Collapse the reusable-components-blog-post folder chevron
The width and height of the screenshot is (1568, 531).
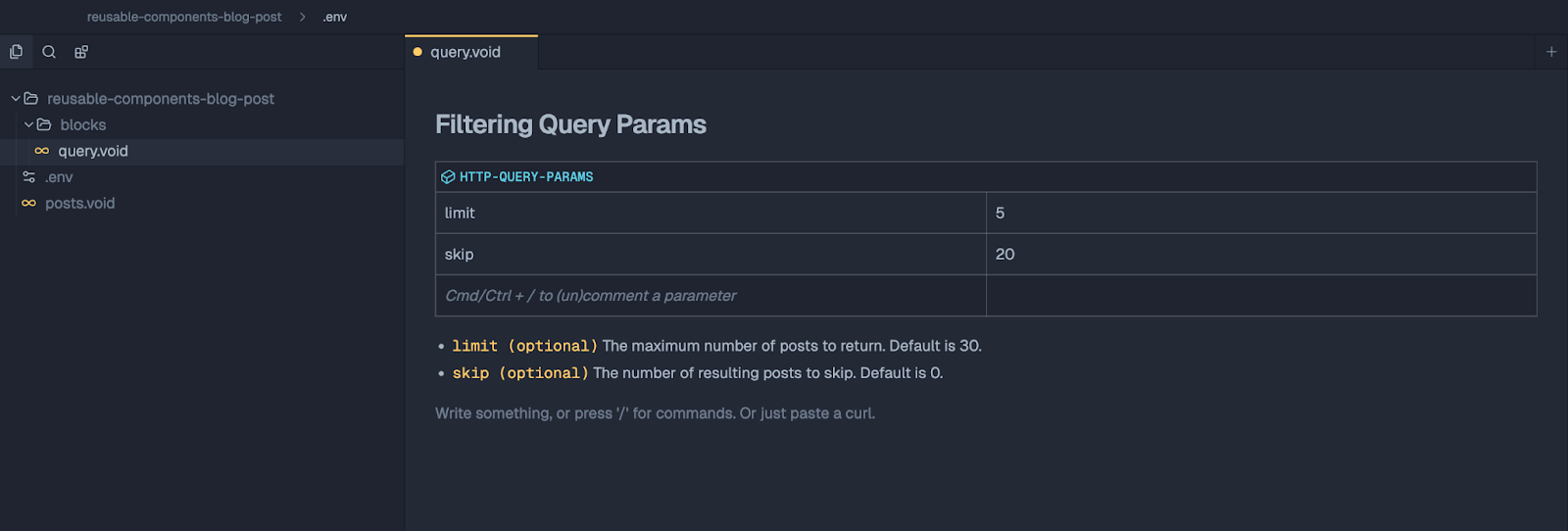pos(16,99)
